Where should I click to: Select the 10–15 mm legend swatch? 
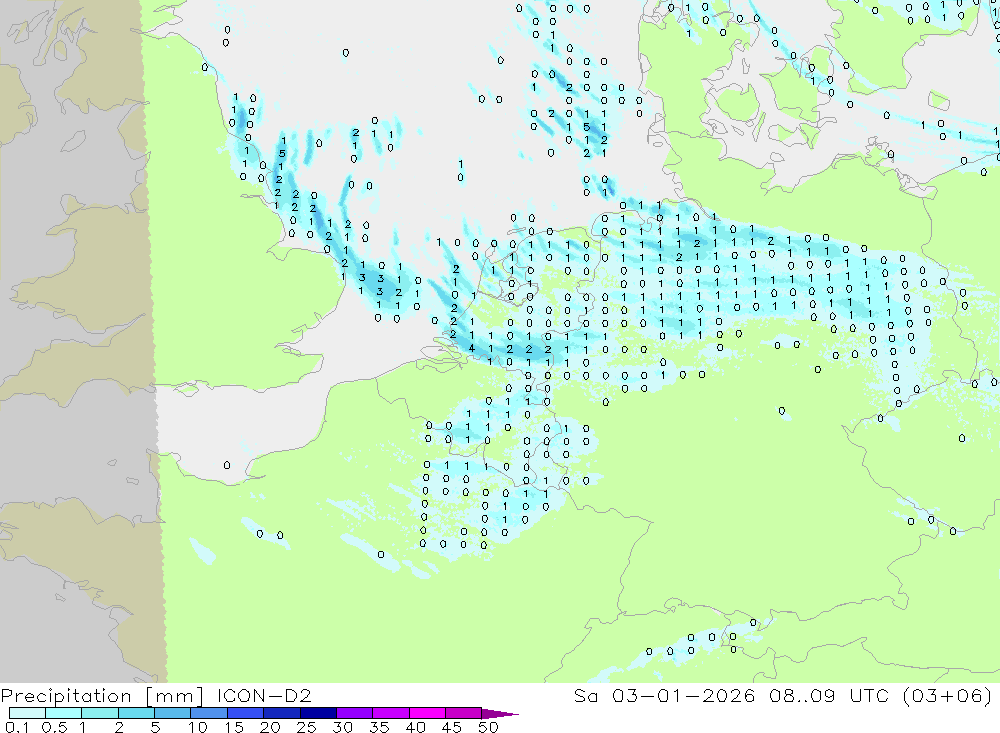click(x=209, y=713)
